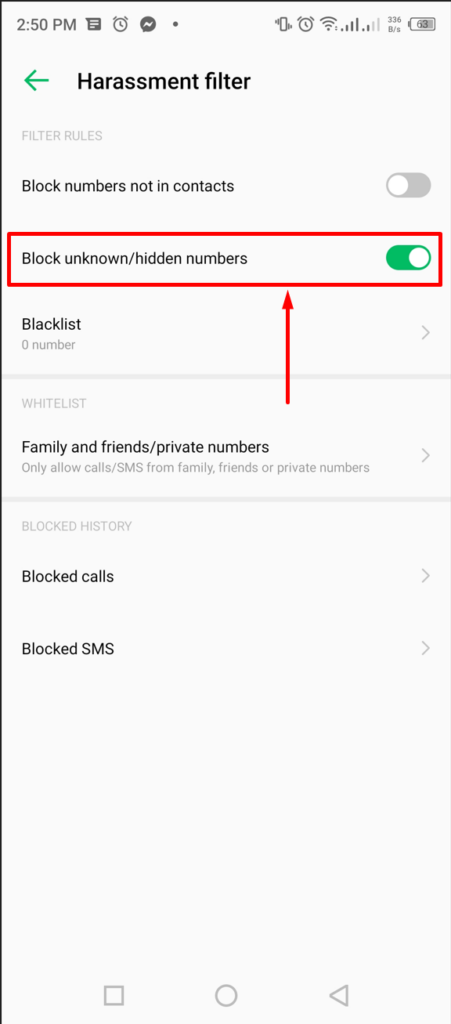Expand the Blacklist chevron
Image resolution: width=451 pixels, height=1024 pixels.
click(x=426, y=333)
